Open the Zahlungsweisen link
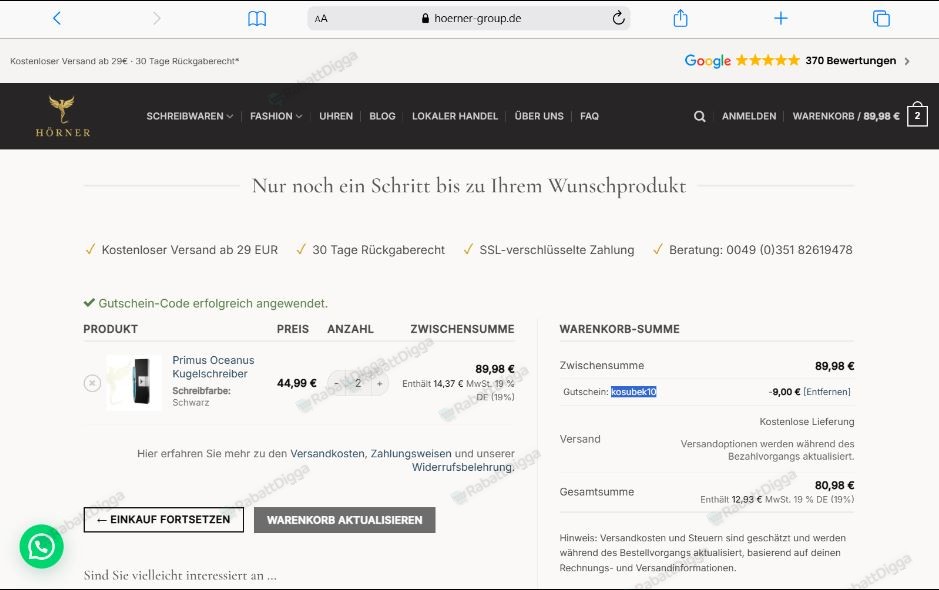 click(411, 453)
